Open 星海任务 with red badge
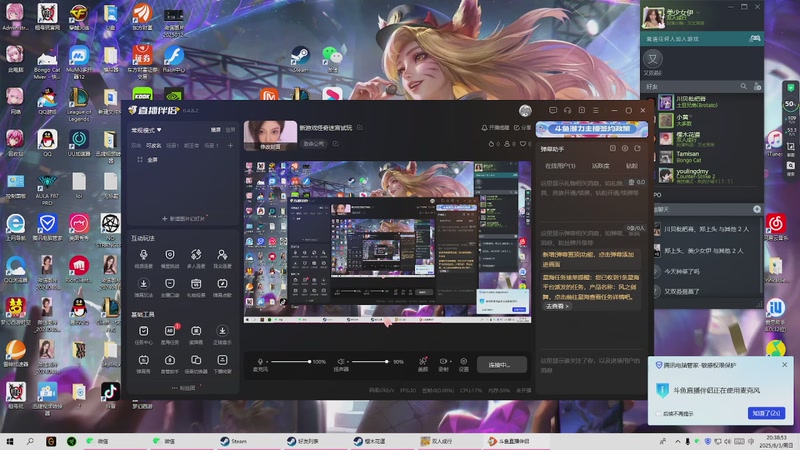The width and height of the screenshot is (800, 450). [170, 335]
